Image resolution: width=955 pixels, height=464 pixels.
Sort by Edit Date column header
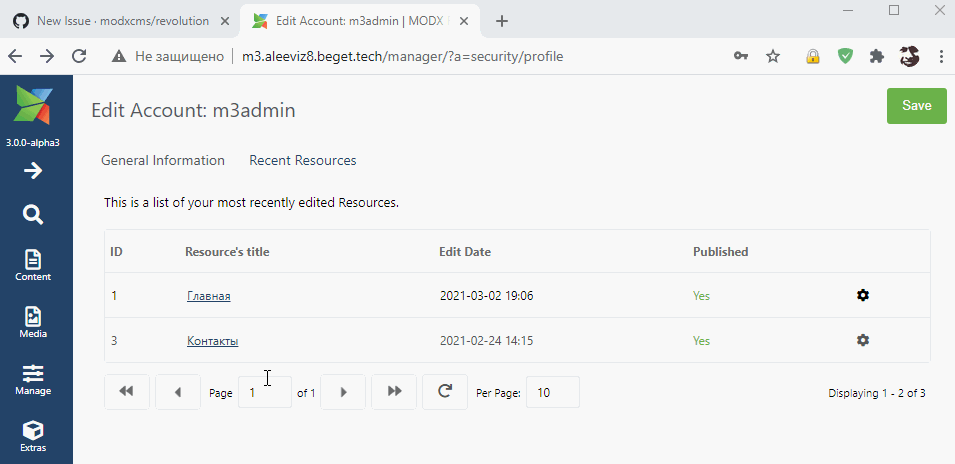(x=465, y=251)
